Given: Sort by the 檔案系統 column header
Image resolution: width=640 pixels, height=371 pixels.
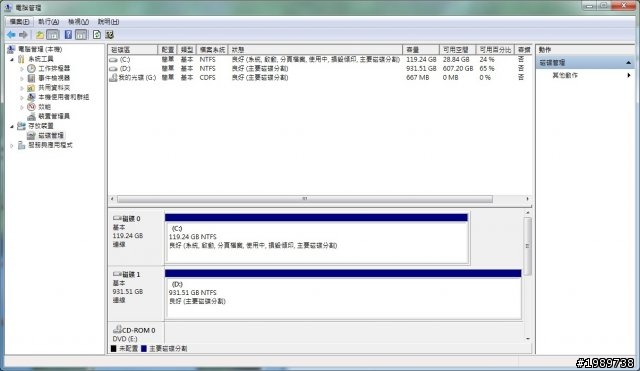Looking at the screenshot, I should coord(212,50).
